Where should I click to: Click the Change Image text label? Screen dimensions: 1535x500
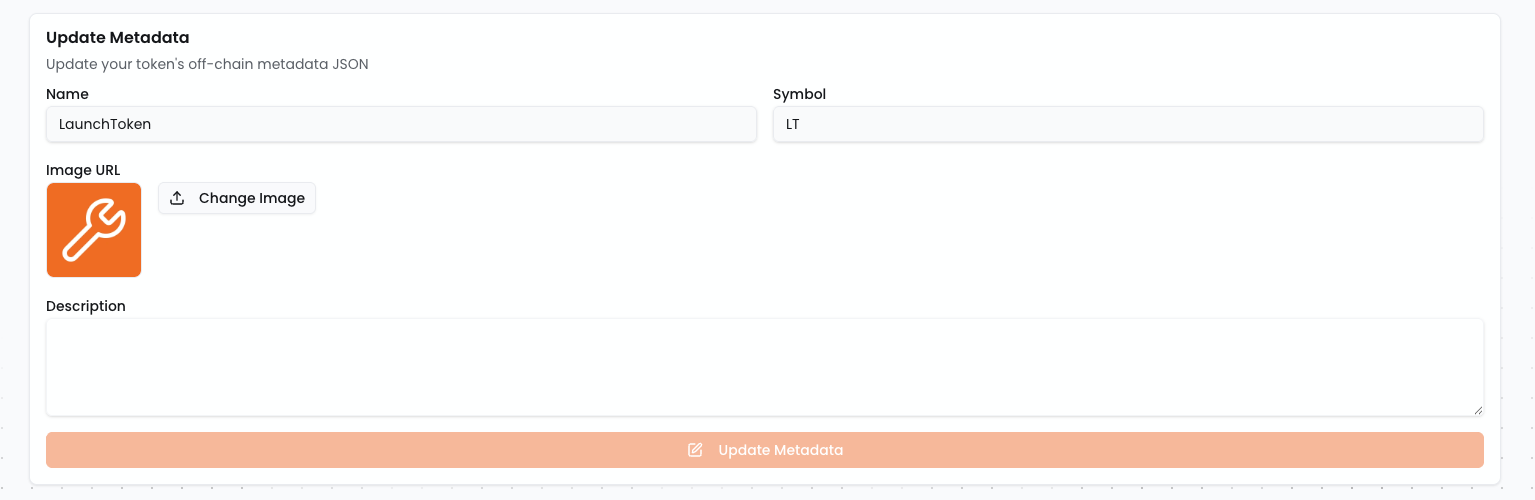252,198
